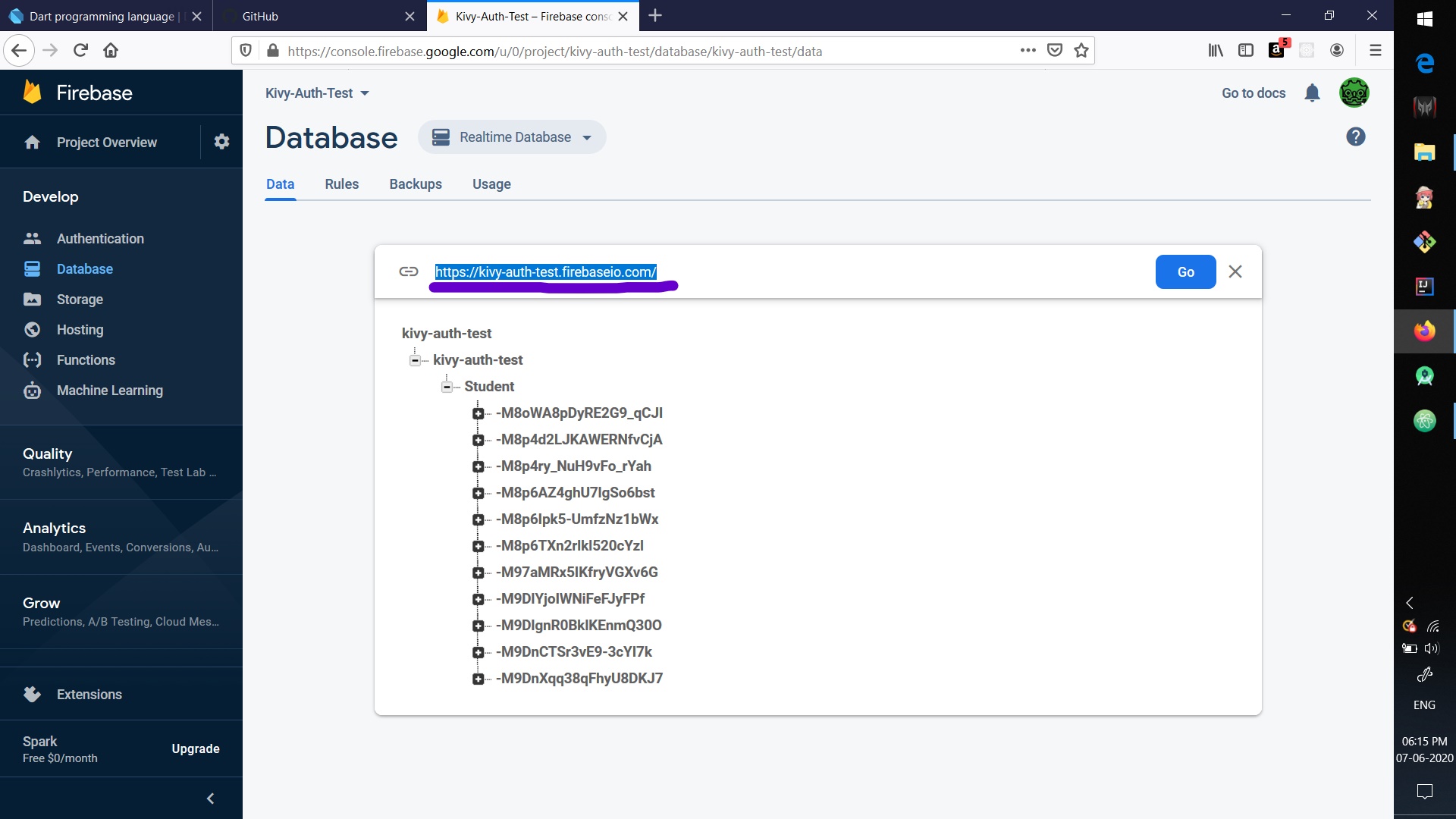Click the notifications bell icon
Viewport: 1456px width, 819px height.
1312,93
